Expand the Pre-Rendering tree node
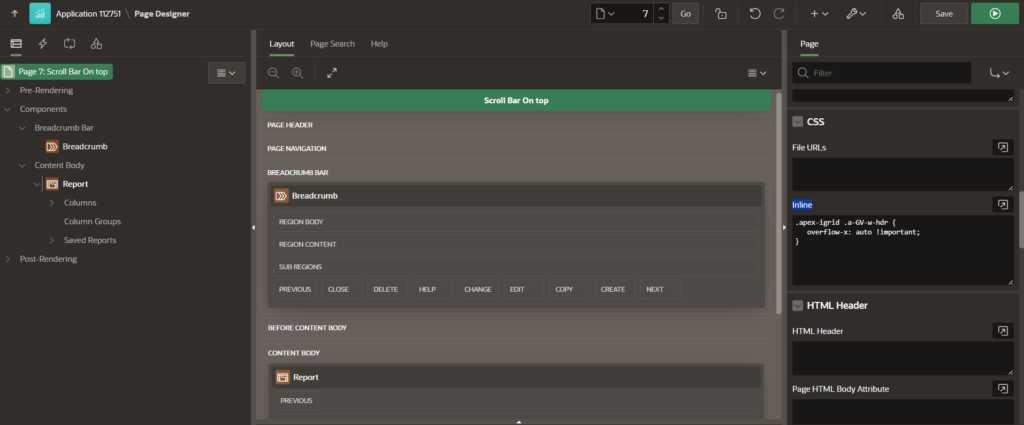 (8, 90)
